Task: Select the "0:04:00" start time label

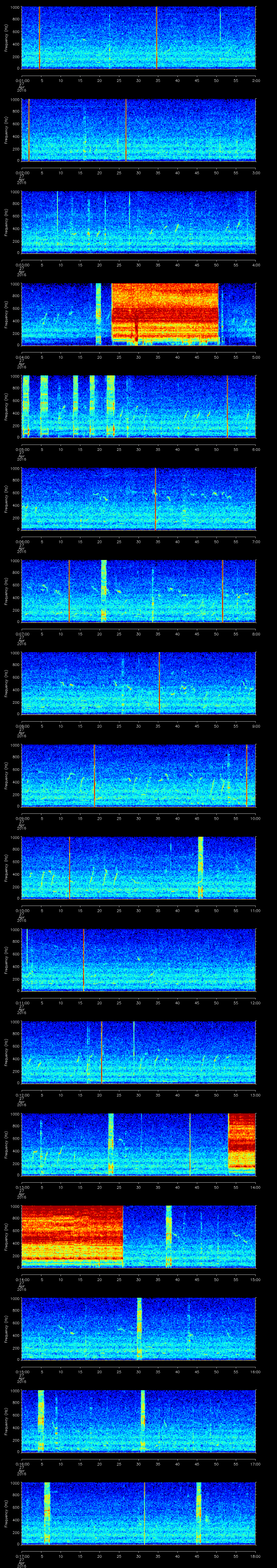Action: (x=22, y=357)
